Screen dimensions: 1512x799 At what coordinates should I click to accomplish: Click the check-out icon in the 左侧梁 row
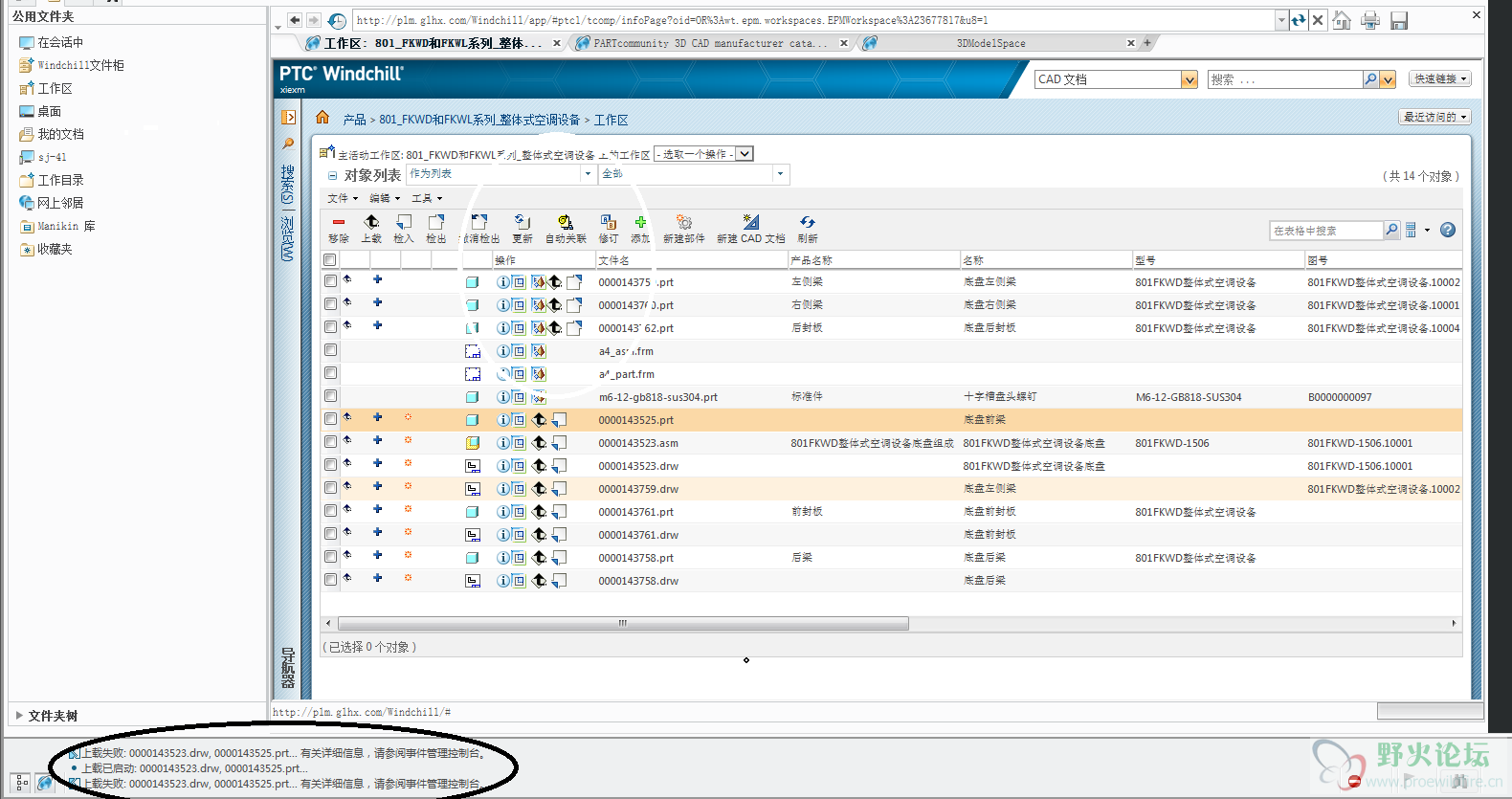[x=574, y=282]
